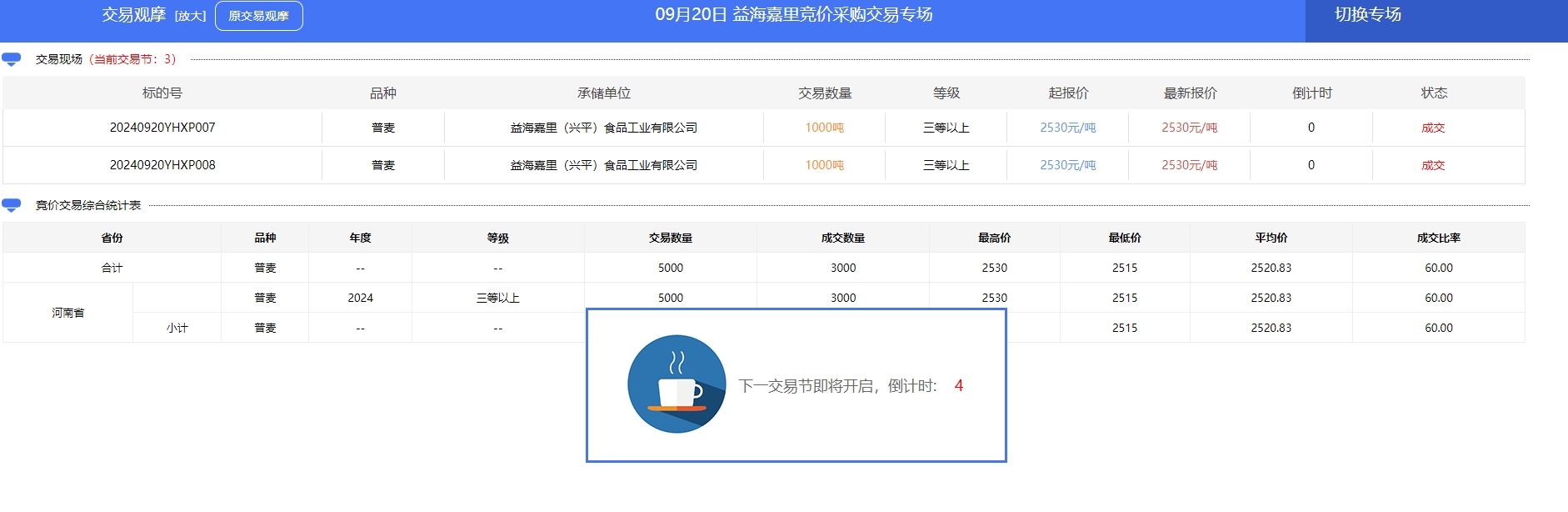Click the 最新报价 column header
This screenshot has width=1568, height=512.
pyautogui.click(x=1190, y=93)
